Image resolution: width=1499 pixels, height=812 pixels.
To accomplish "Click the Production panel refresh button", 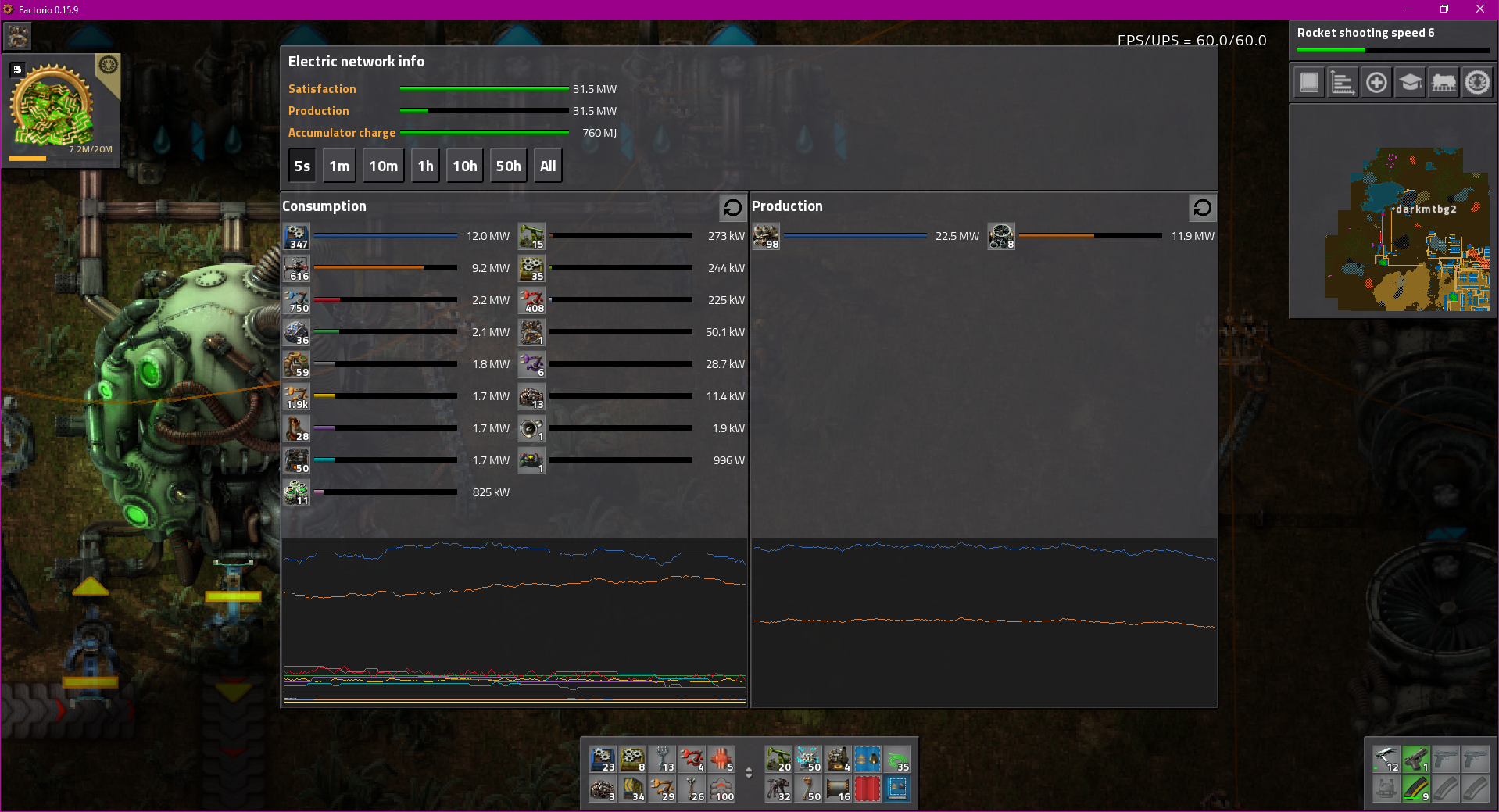I will point(1202,207).
